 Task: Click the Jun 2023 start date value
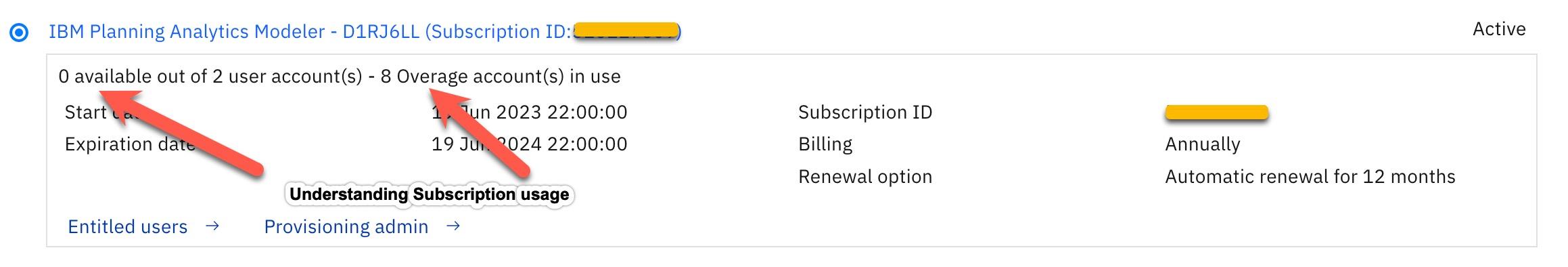tap(530, 112)
